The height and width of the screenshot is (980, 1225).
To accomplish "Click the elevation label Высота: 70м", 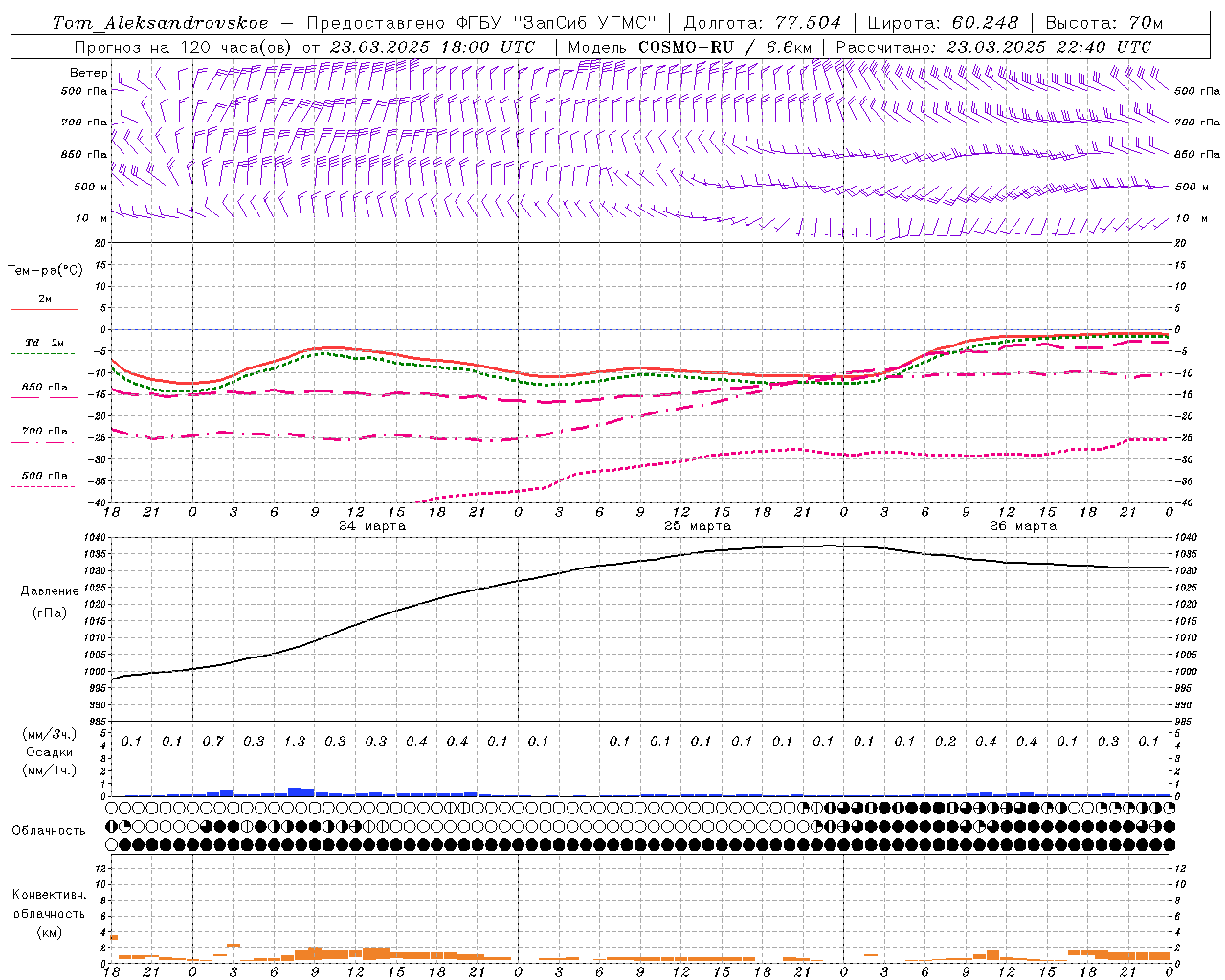I will [x=1104, y=23].
